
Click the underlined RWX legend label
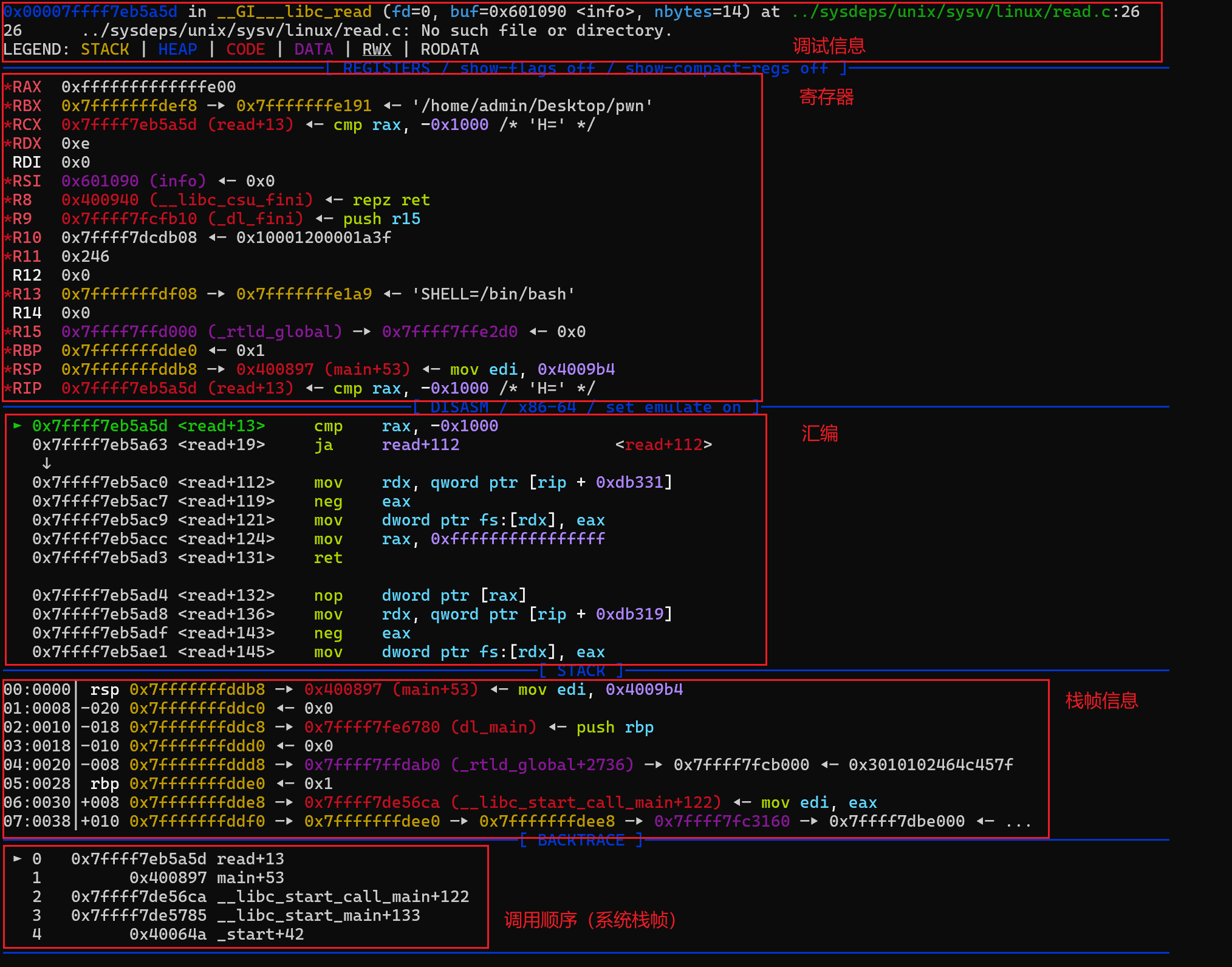[x=377, y=49]
